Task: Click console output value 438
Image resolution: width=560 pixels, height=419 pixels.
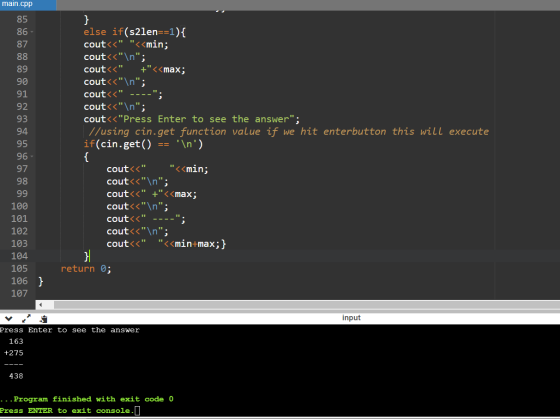Action: 16,376
